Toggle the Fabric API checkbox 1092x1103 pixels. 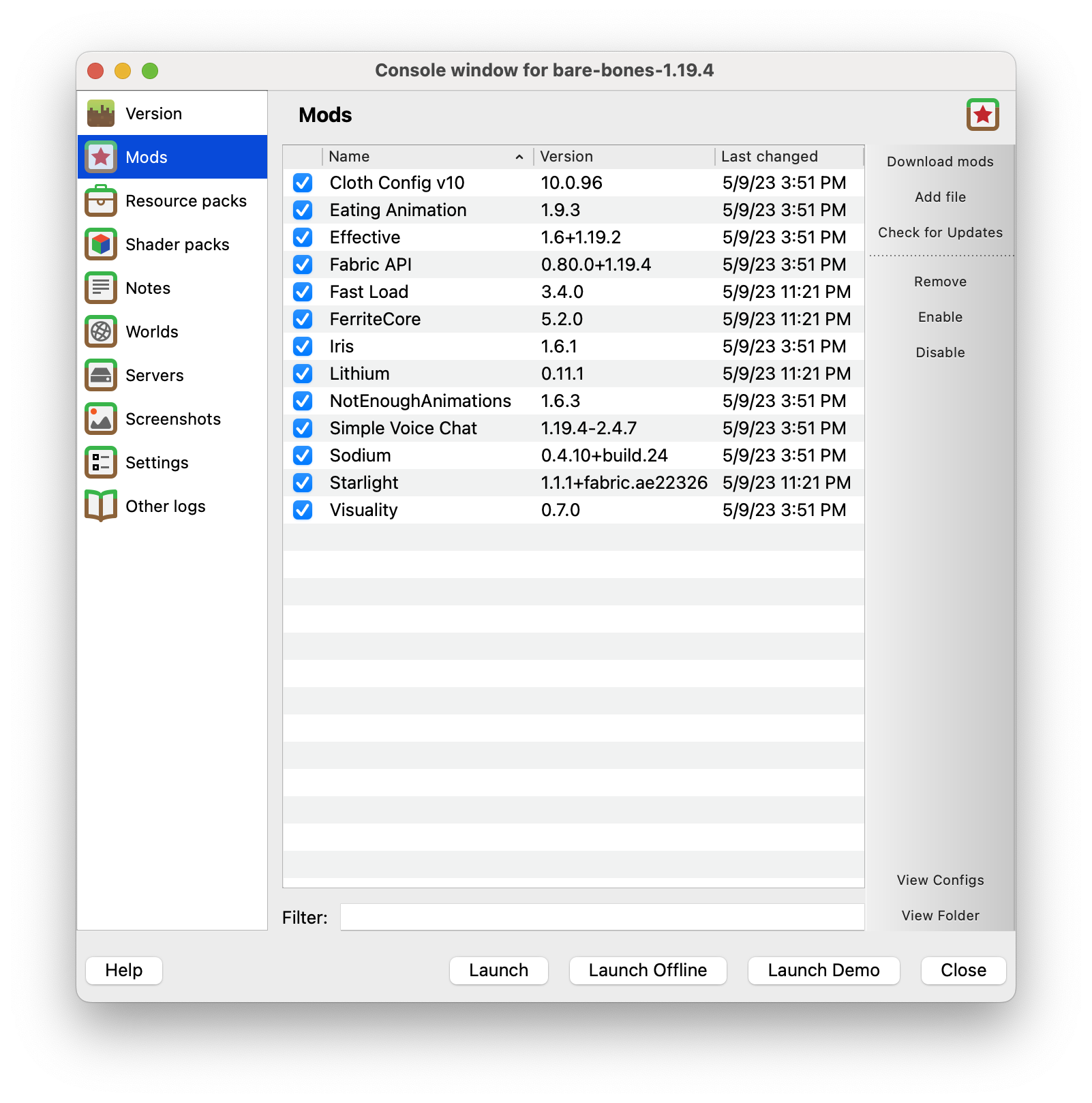[303, 265]
